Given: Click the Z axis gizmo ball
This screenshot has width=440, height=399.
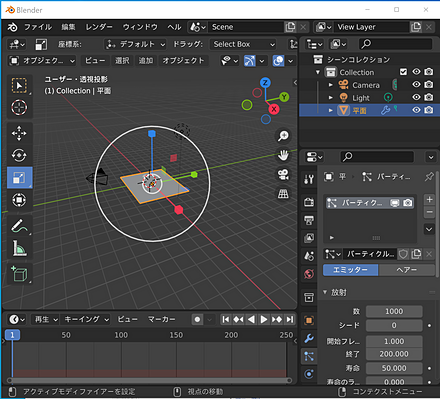Looking at the screenshot, I should pos(265,83).
